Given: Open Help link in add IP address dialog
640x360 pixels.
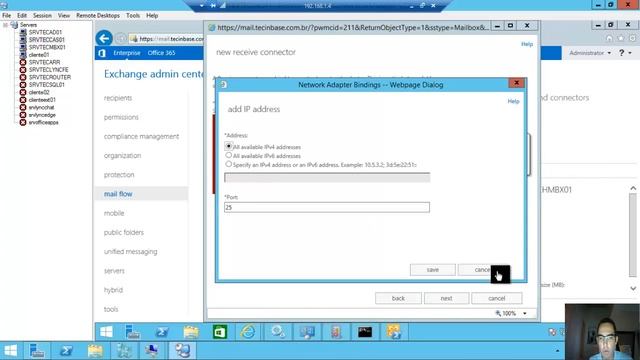Looking at the screenshot, I should click(513, 101).
